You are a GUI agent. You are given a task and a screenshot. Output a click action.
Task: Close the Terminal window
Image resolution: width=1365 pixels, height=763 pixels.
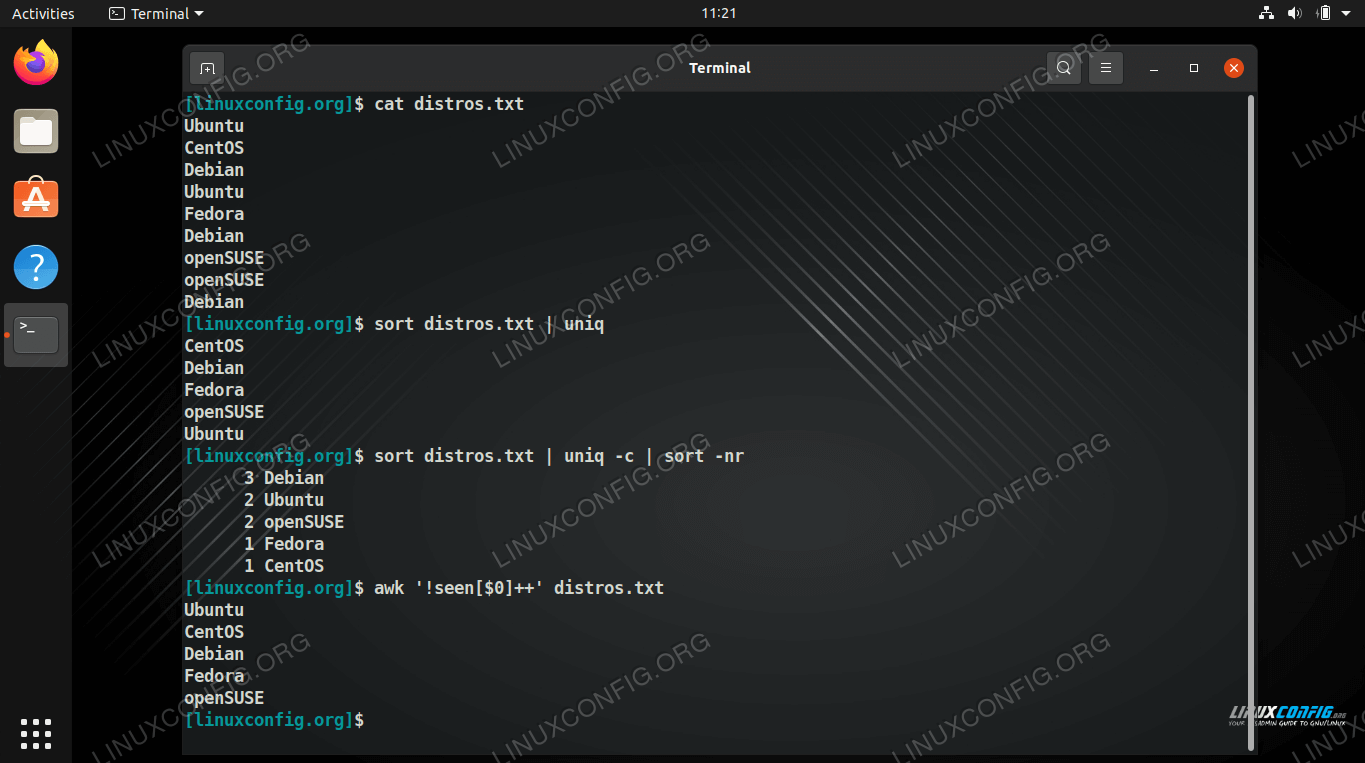pos(1234,68)
